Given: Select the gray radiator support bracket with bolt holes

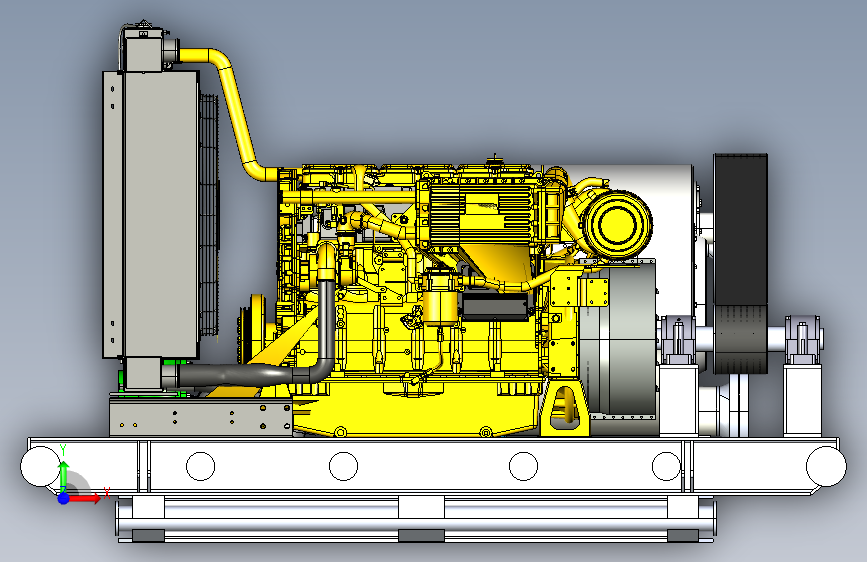Looking at the screenshot, I should (x=201, y=417).
